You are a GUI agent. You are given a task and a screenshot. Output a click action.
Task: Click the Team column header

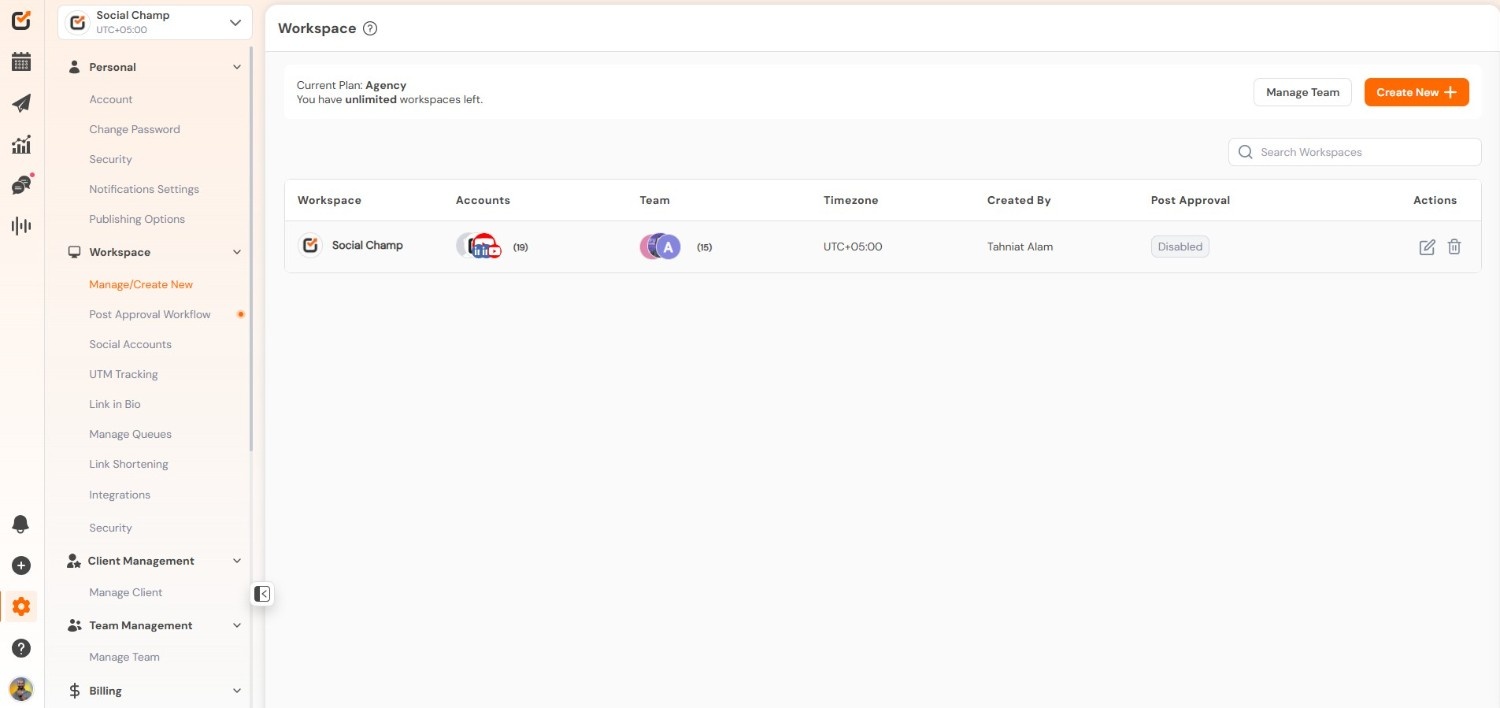(x=655, y=200)
